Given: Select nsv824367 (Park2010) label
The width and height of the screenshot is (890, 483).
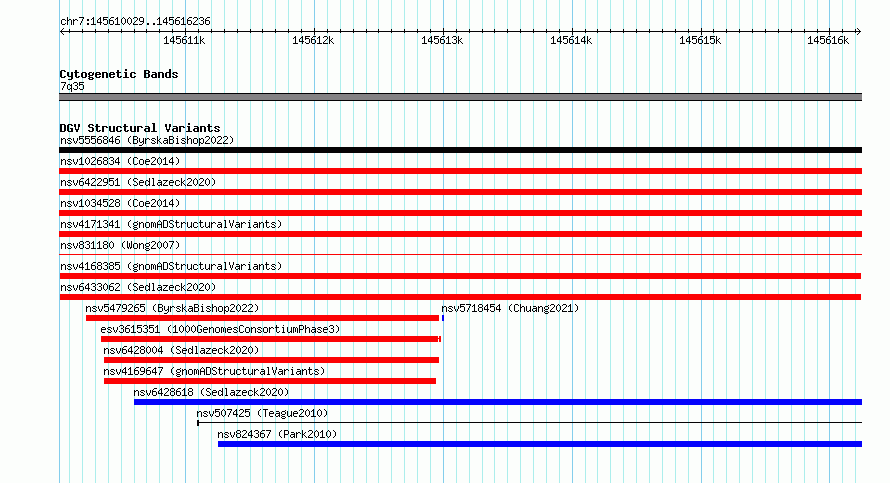Looking at the screenshot, I should click(x=277, y=434).
